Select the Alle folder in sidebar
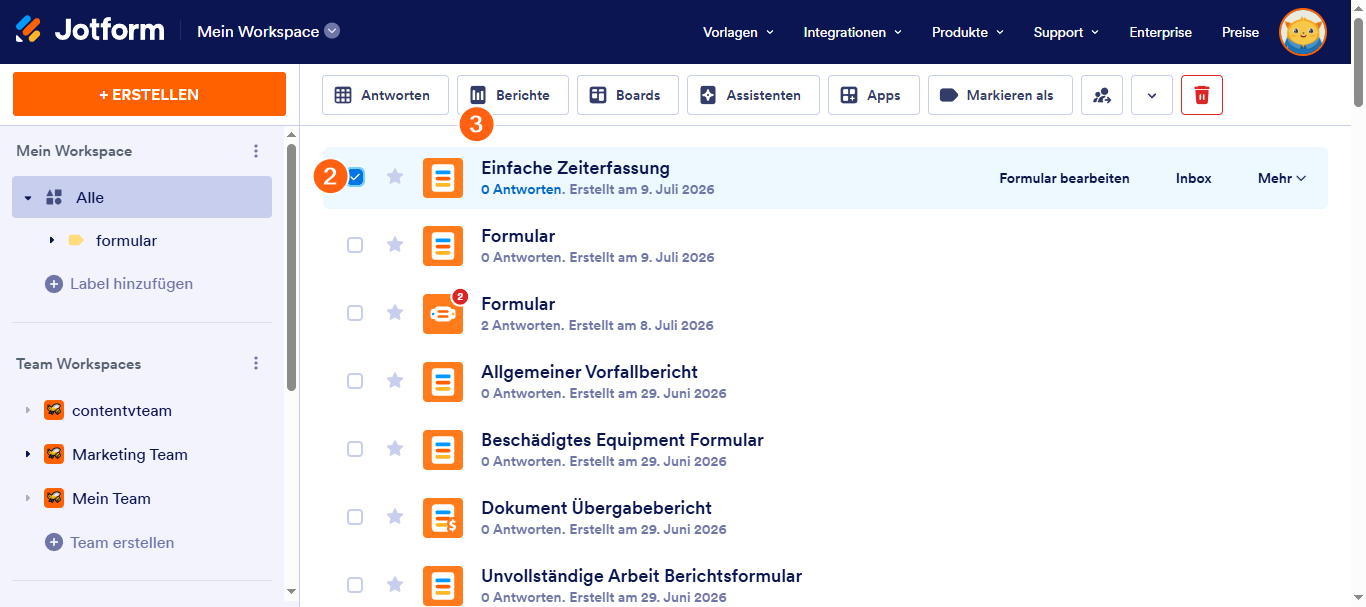1366x607 pixels. [142, 197]
